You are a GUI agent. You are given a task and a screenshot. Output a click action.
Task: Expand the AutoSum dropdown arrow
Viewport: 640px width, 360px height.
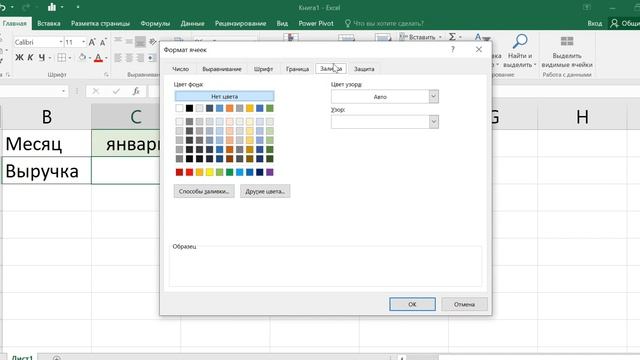coord(460,37)
